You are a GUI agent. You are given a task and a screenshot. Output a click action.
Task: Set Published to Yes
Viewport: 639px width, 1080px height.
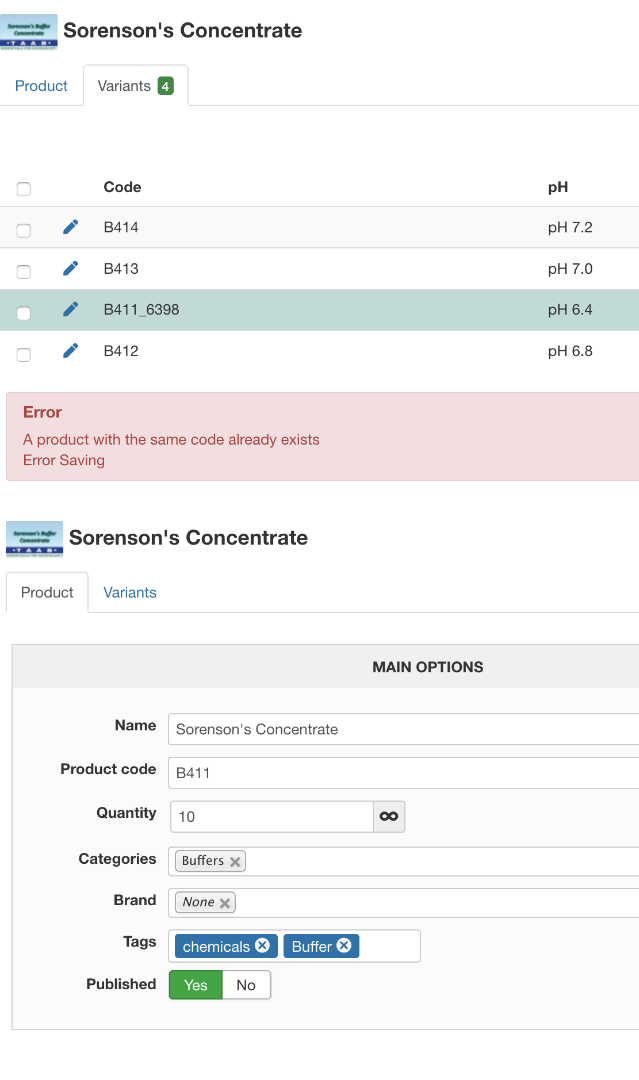point(196,985)
